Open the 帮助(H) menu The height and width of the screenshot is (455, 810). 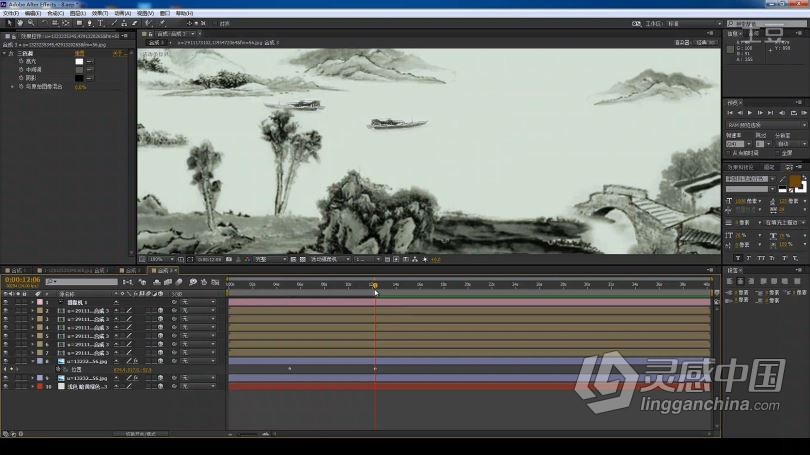[x=184, y=13]
